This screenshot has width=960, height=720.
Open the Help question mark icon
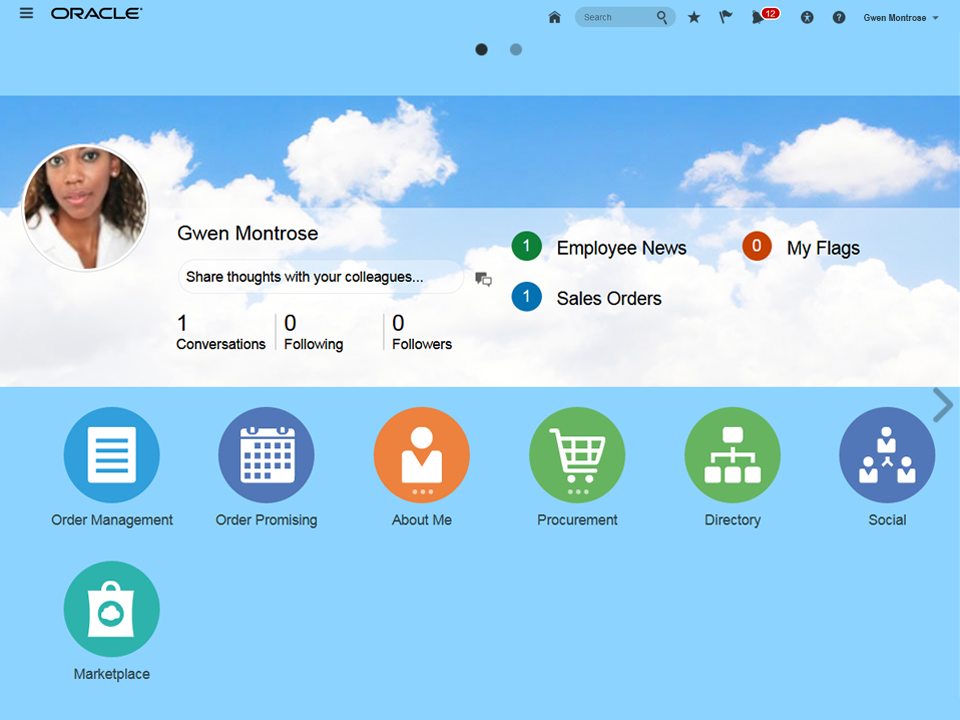839,18
